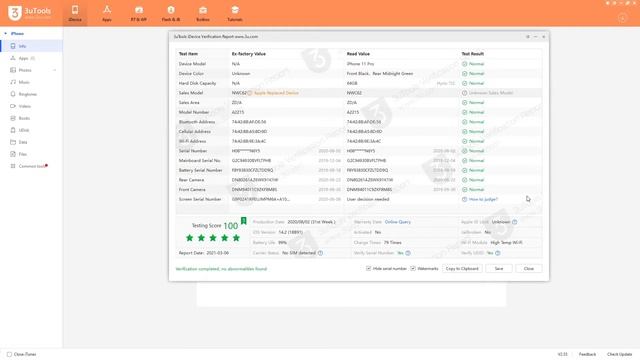The image size is (640, 360).
Task: Click help icon beside Verify UDID
Action: 498,253
